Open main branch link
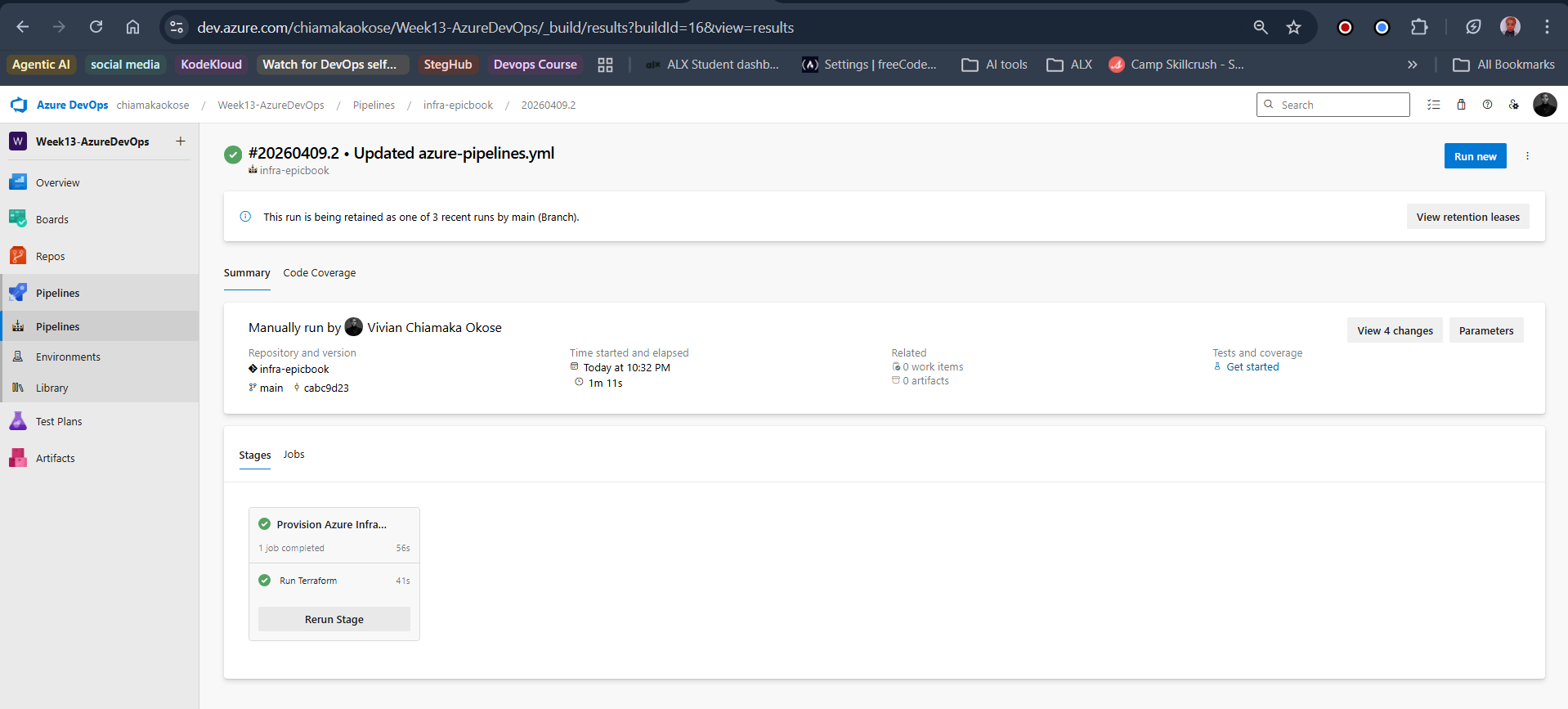 (x=271, y=388)
